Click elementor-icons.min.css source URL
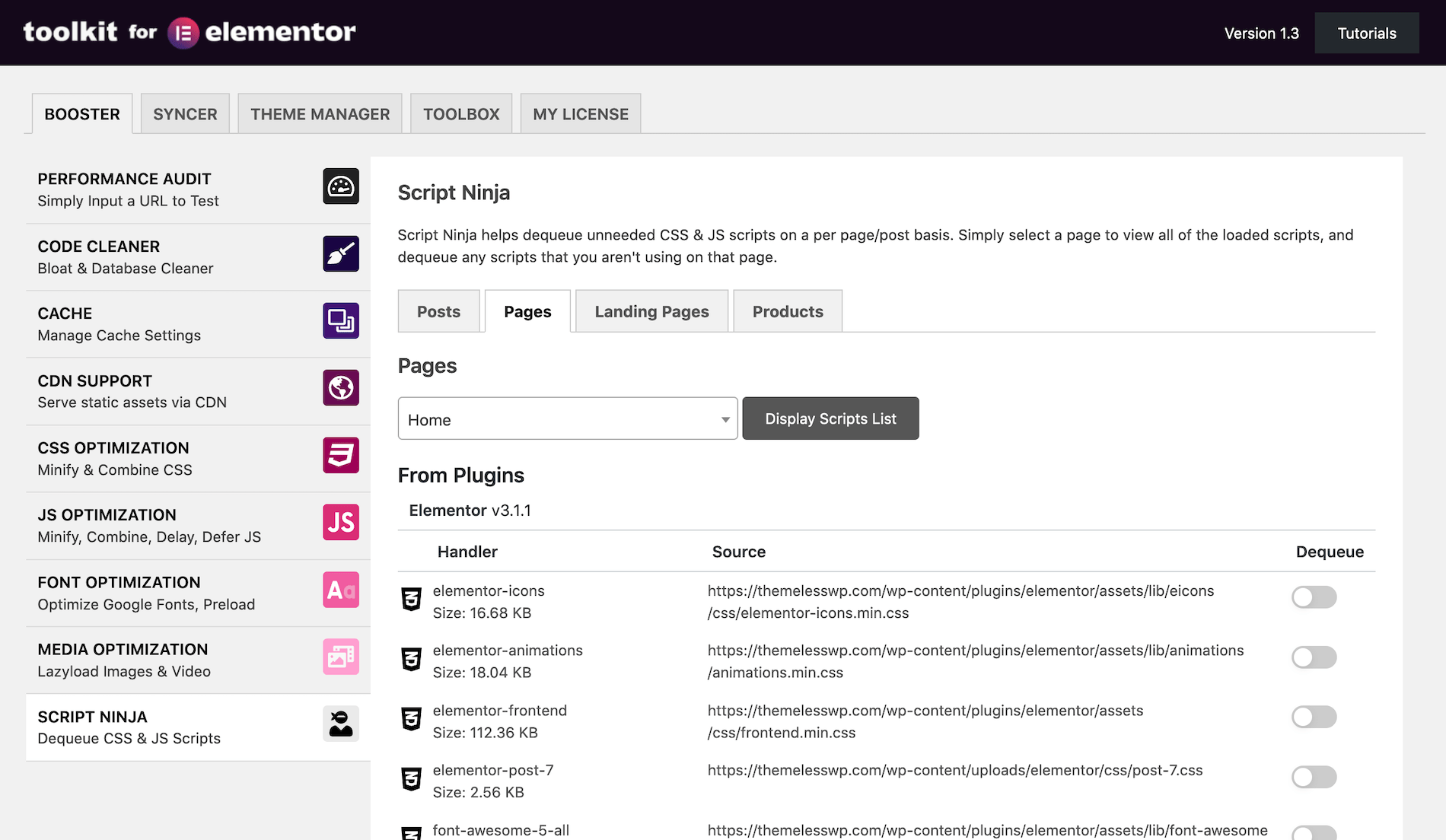 pos(960,602)
